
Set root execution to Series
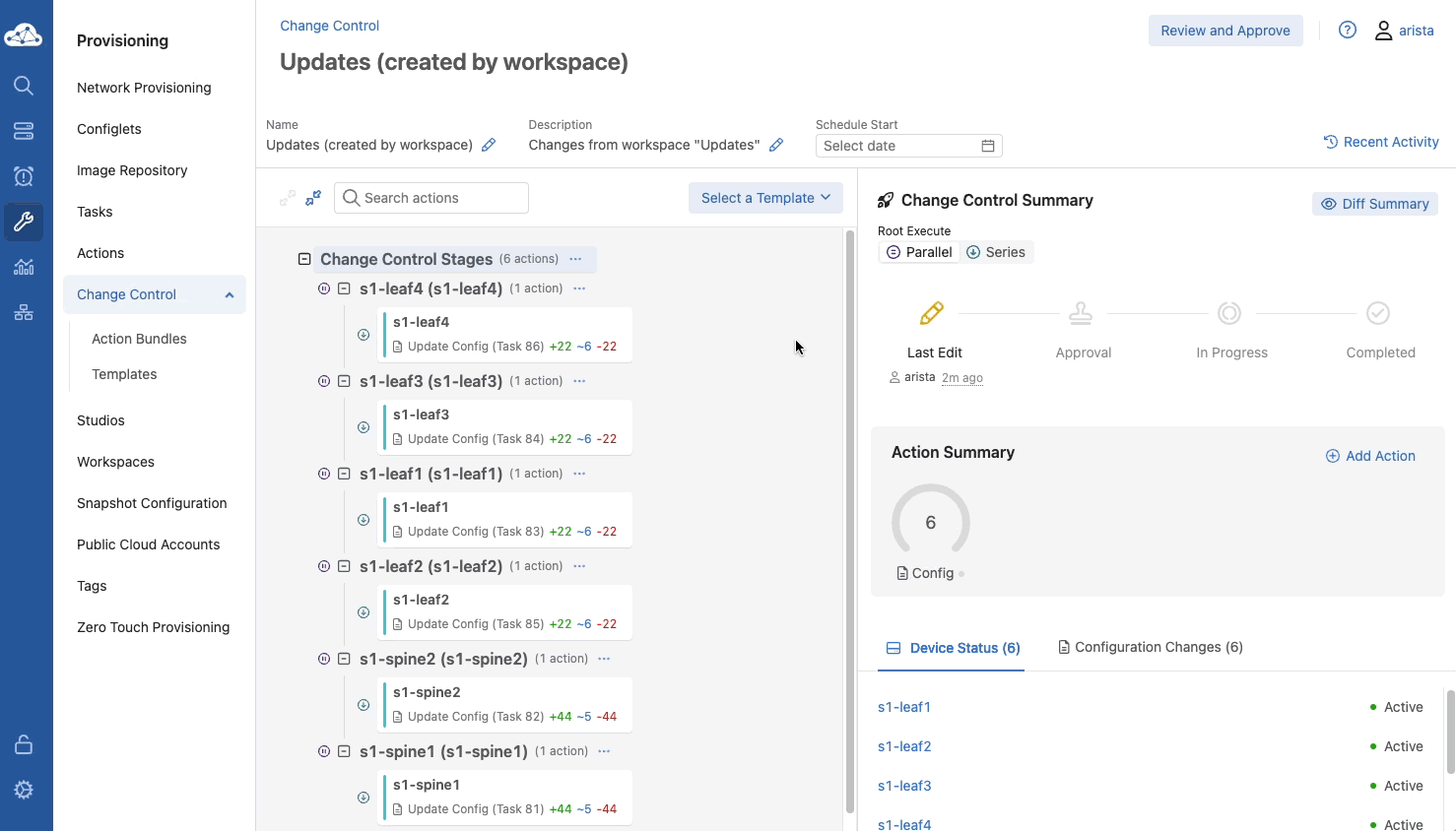pyautogui.click(x=996, y=252)
